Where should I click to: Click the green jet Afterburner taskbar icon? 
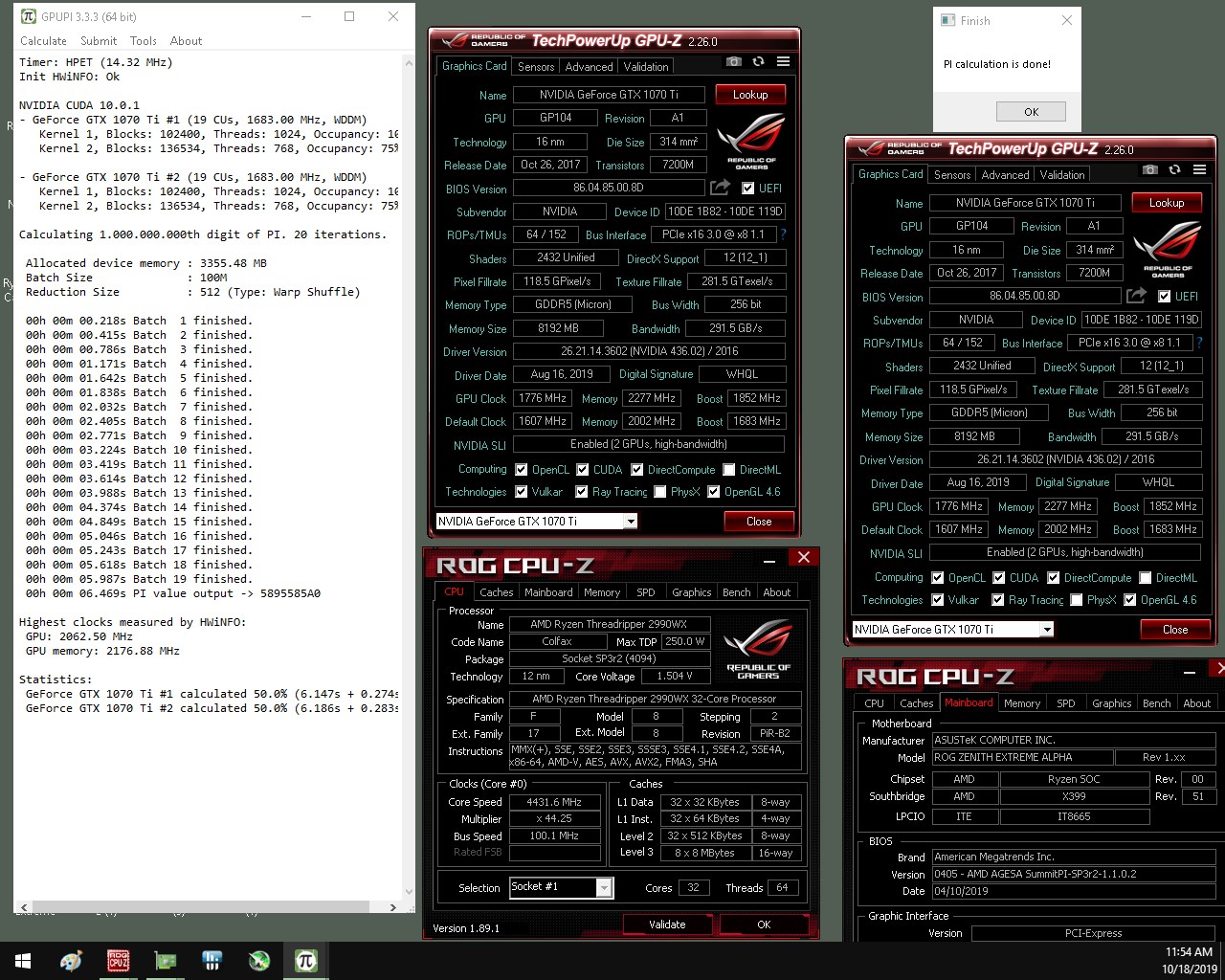coord(258,961)
